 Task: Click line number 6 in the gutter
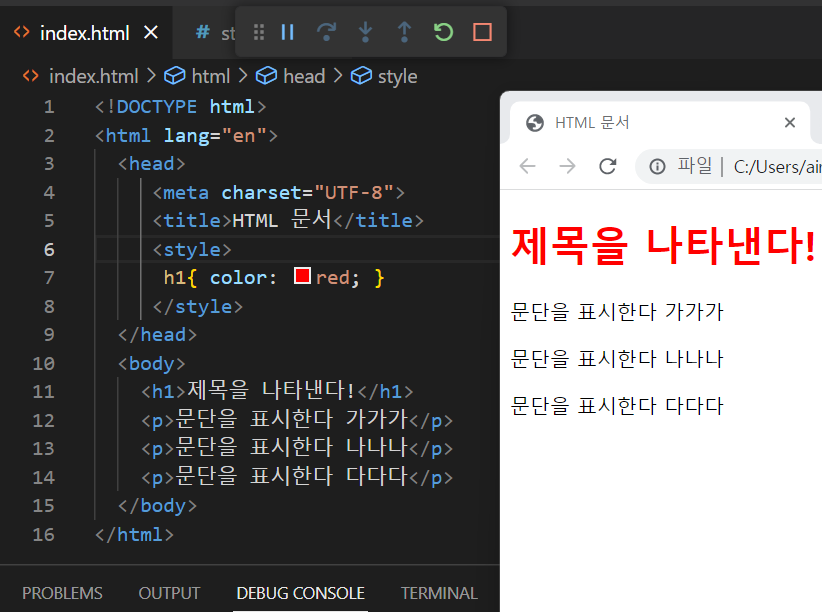coord(49,250)
